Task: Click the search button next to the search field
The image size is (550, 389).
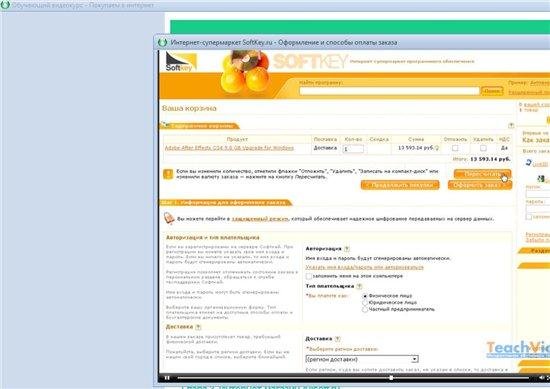Action: pyautogui.click(x=492, y=91)
